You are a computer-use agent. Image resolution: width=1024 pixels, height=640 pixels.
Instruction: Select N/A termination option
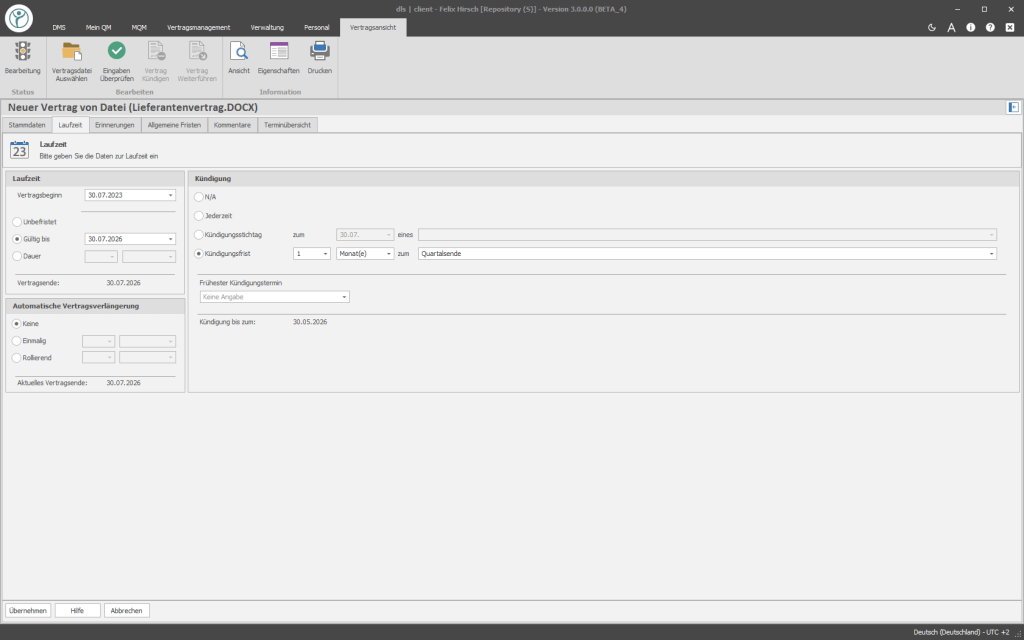[199, 197]
